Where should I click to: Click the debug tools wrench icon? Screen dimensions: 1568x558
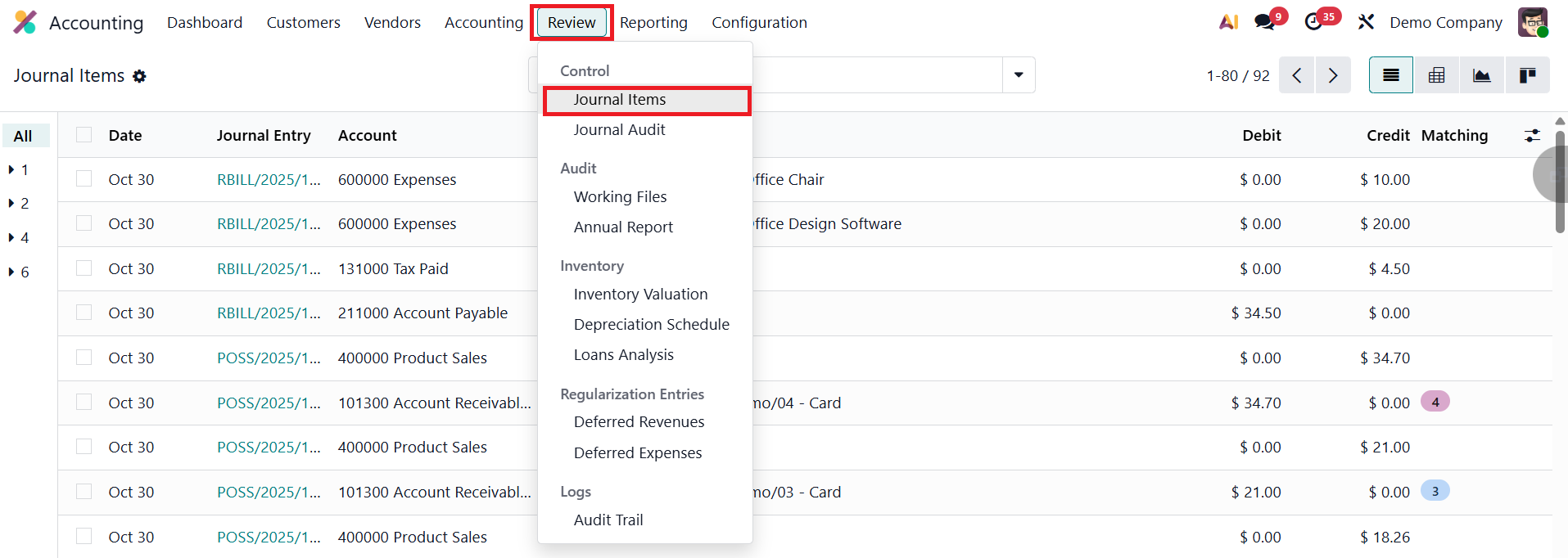tap(1366, 22)
